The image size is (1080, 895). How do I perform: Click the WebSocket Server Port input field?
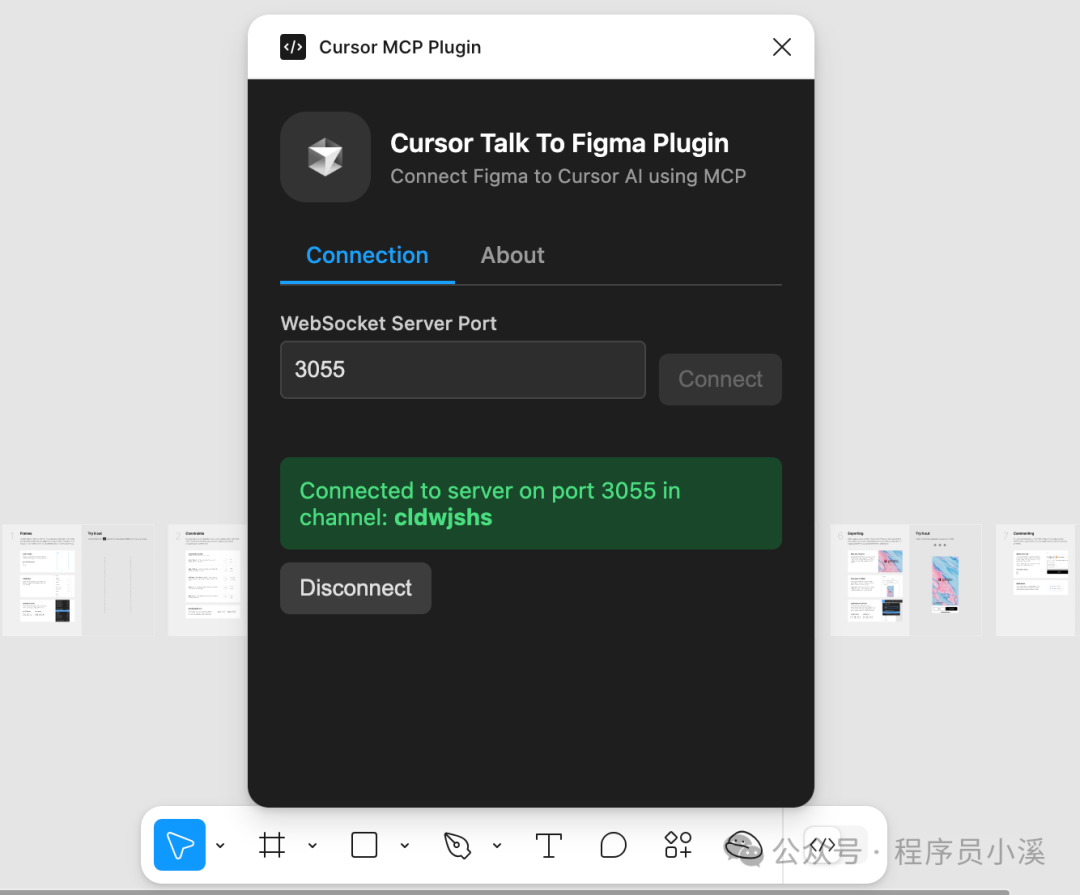(462, 370)
